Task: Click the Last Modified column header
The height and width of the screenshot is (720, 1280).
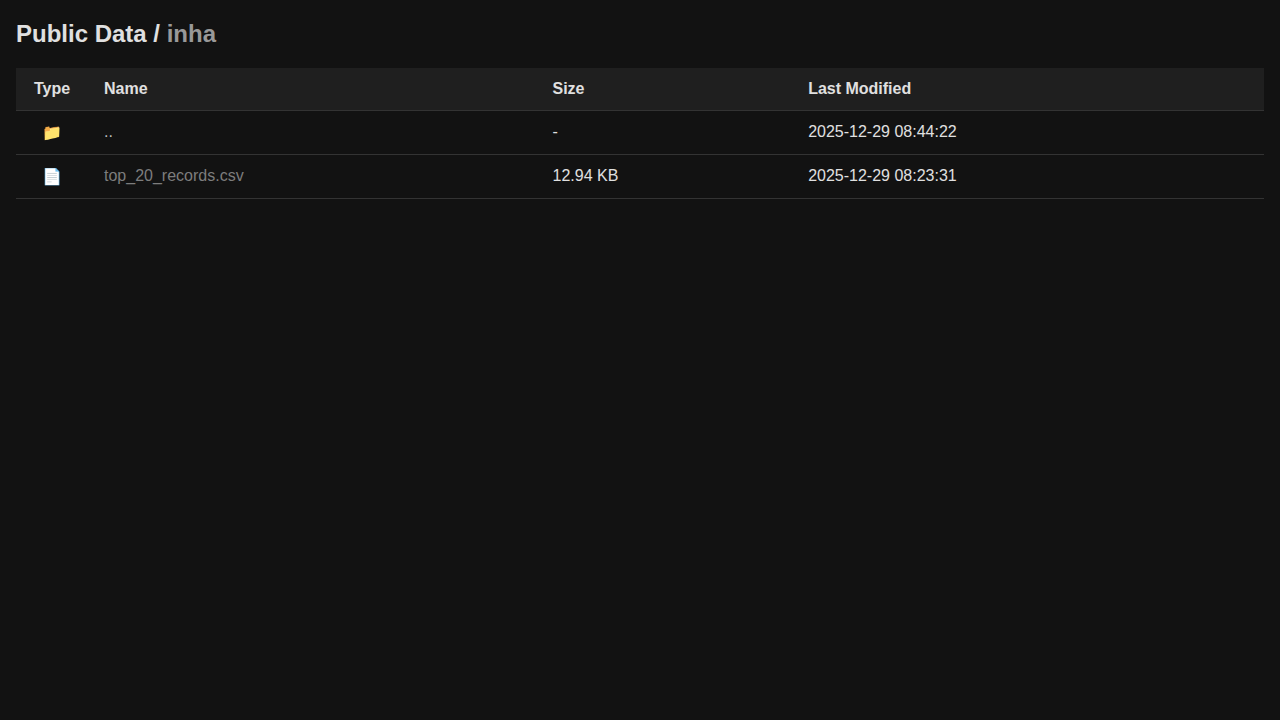Action: (x=859, y=89)
